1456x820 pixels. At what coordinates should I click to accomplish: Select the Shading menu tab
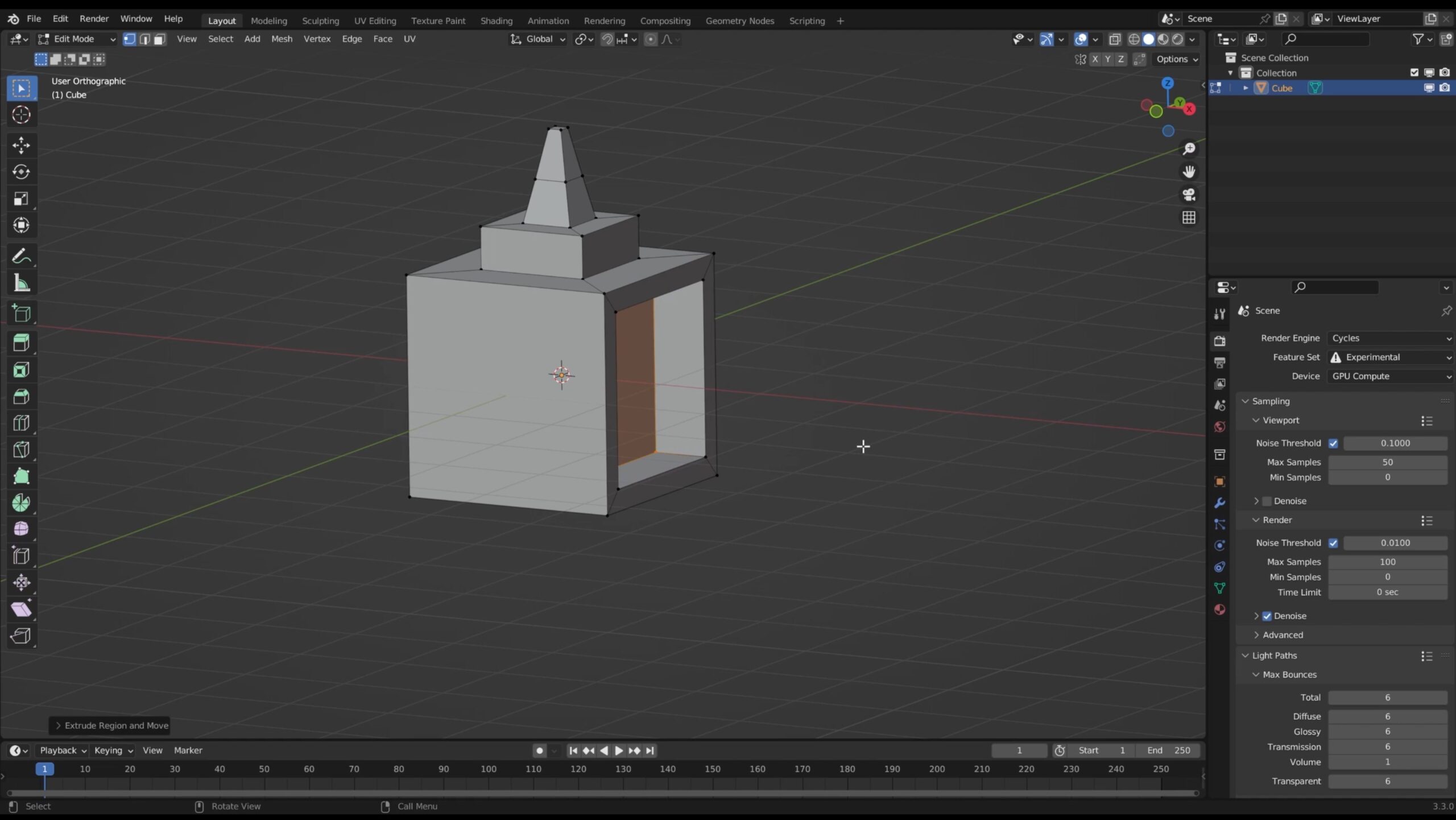click(x=497, y=20)
